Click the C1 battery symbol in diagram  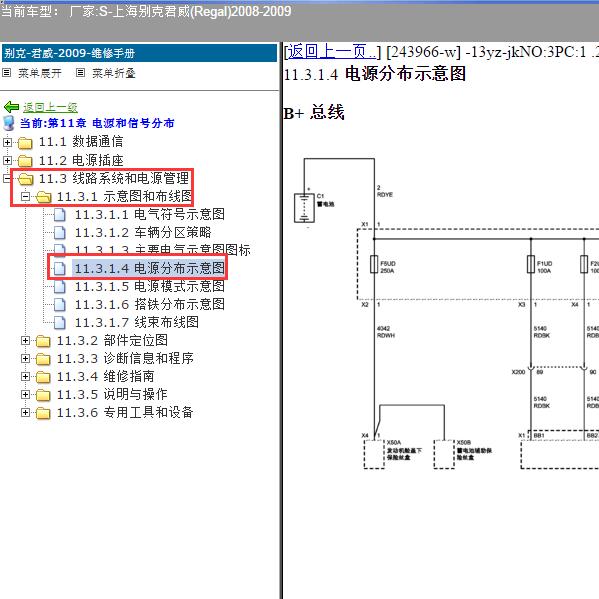coord(304,207)
